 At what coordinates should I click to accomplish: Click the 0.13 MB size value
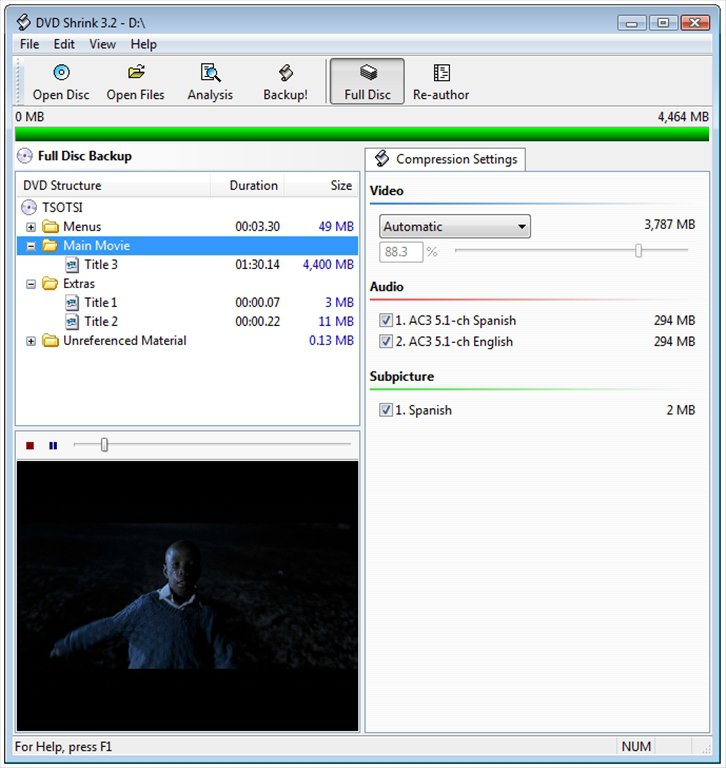[x=331, y=340]
